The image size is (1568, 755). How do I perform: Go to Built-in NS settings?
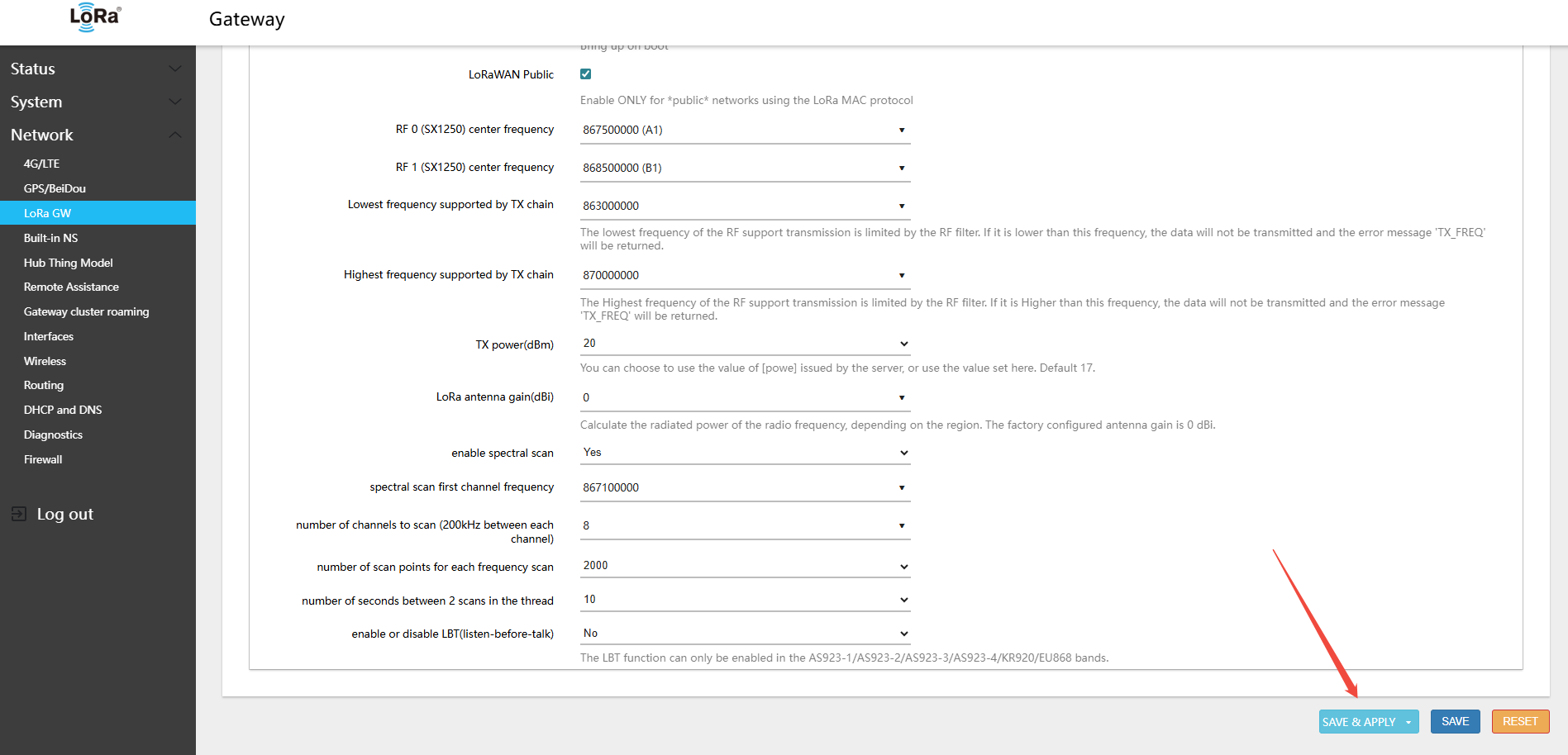[x=51, y=238]
